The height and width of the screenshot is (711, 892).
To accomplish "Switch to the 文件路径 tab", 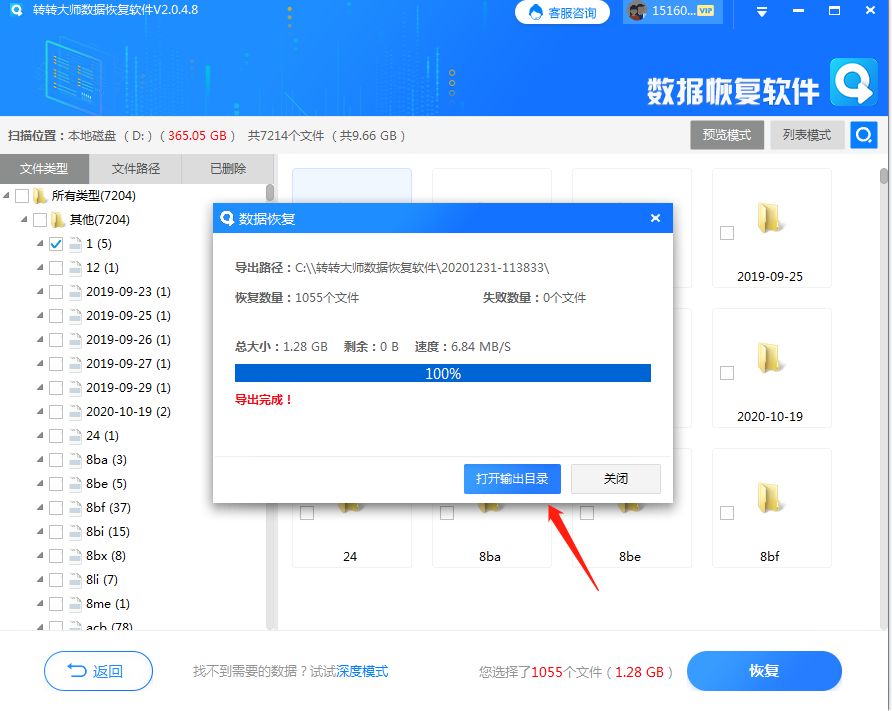I will (135, 168).
